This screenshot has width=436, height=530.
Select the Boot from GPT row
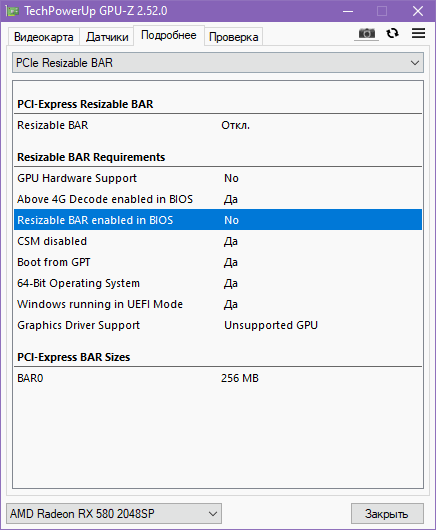pos(218,262)
